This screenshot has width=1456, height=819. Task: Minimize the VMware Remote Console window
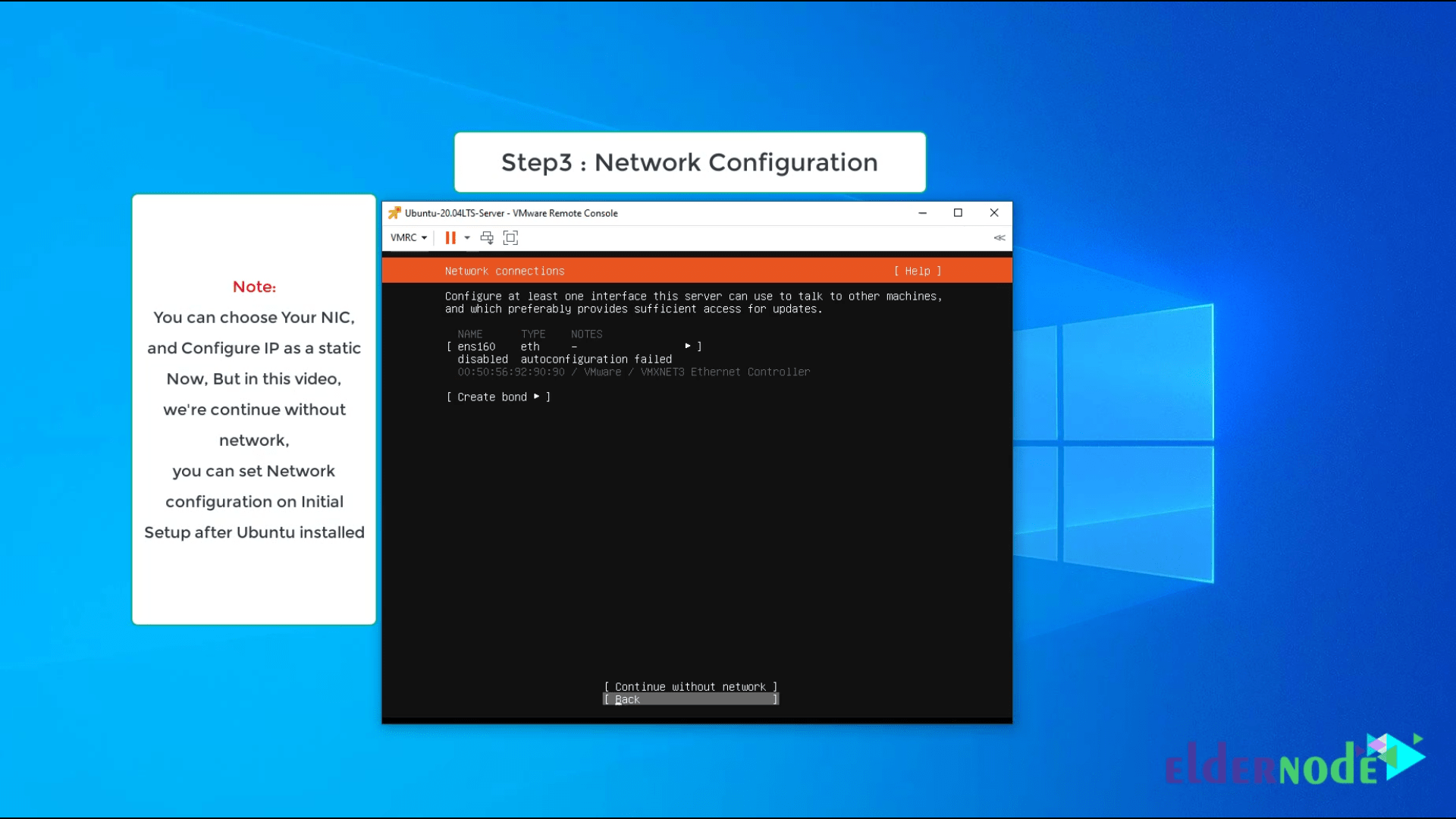(x=923, y=213)
